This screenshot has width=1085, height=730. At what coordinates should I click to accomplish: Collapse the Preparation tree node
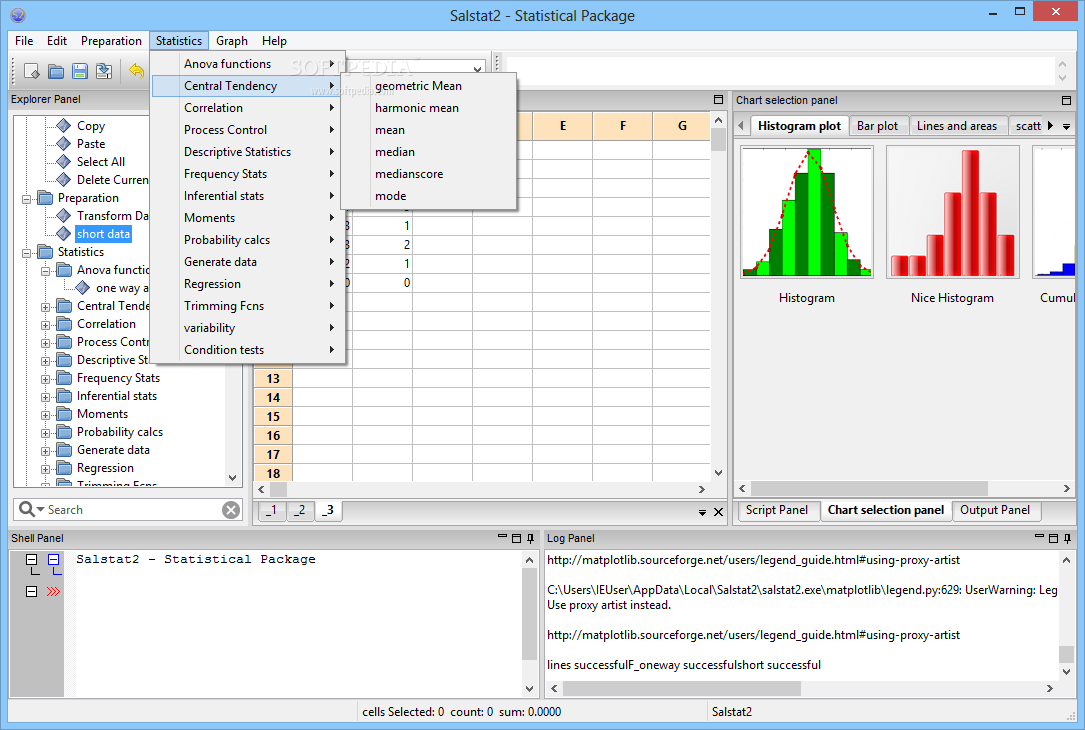point(26,199)
